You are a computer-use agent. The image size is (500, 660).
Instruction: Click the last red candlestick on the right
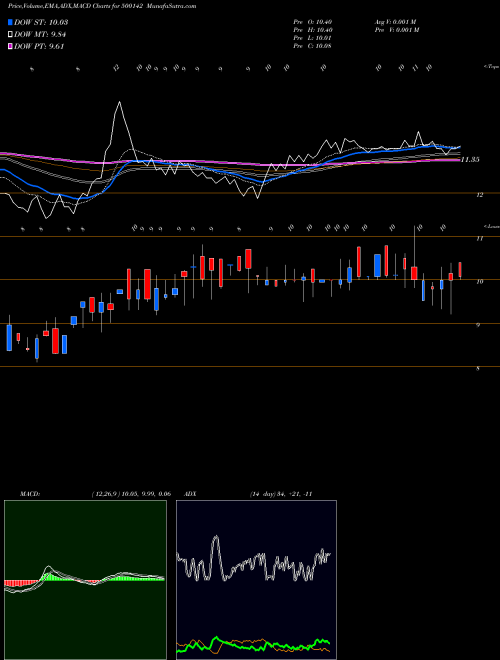(x=460, y=270)
